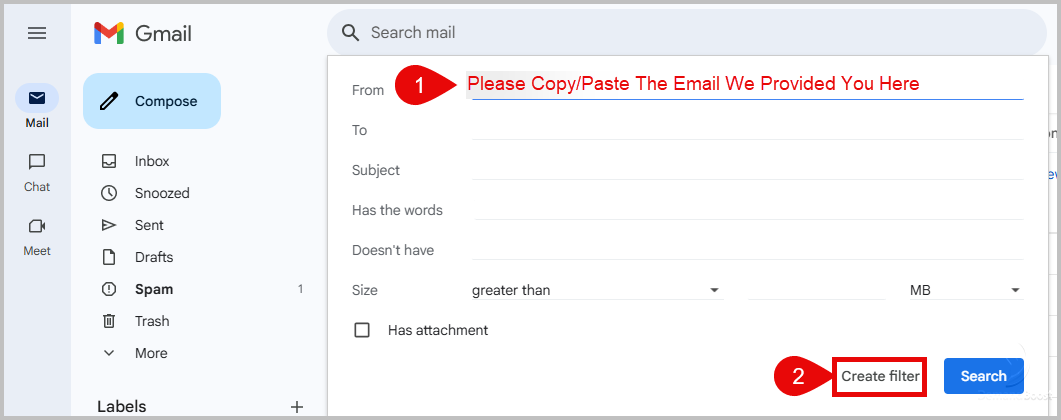Click the search magnifier icon
Image resolution: width=1061 pixels, height=420 pixels.
tap(350, 33)
